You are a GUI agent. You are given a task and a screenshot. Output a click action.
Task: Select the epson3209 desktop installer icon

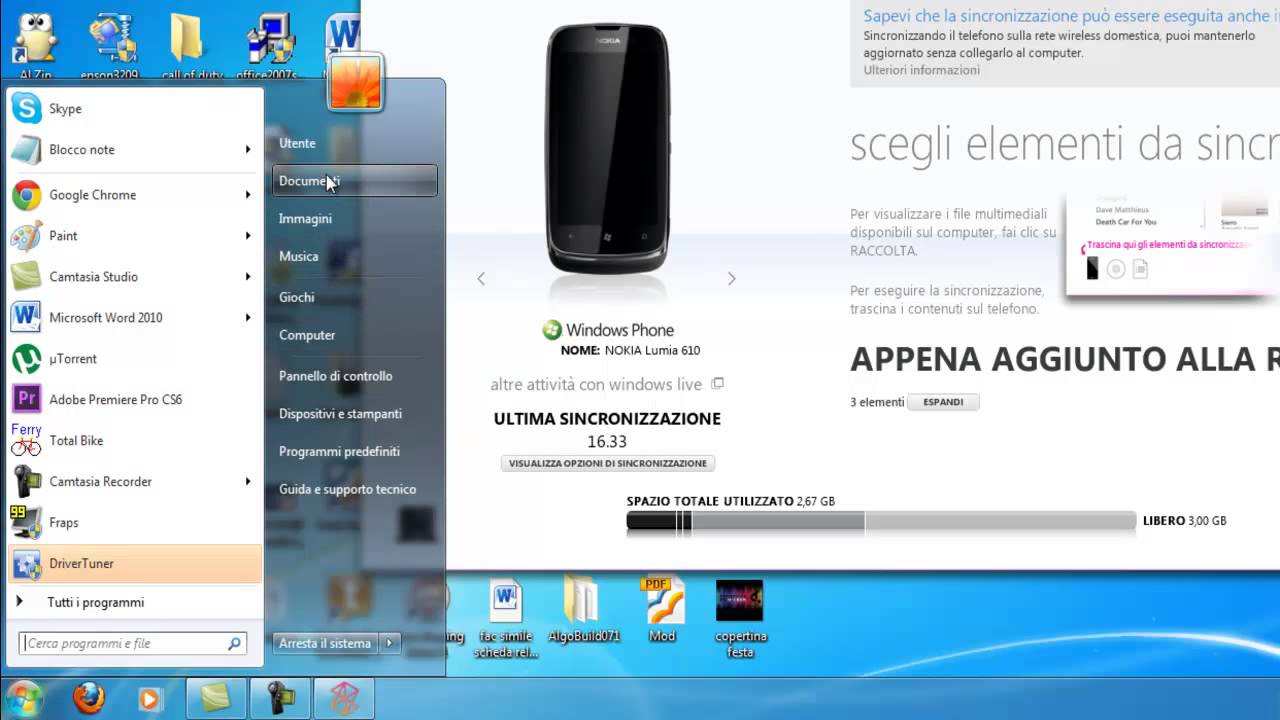pyautogui.click(x=110, y=45)
